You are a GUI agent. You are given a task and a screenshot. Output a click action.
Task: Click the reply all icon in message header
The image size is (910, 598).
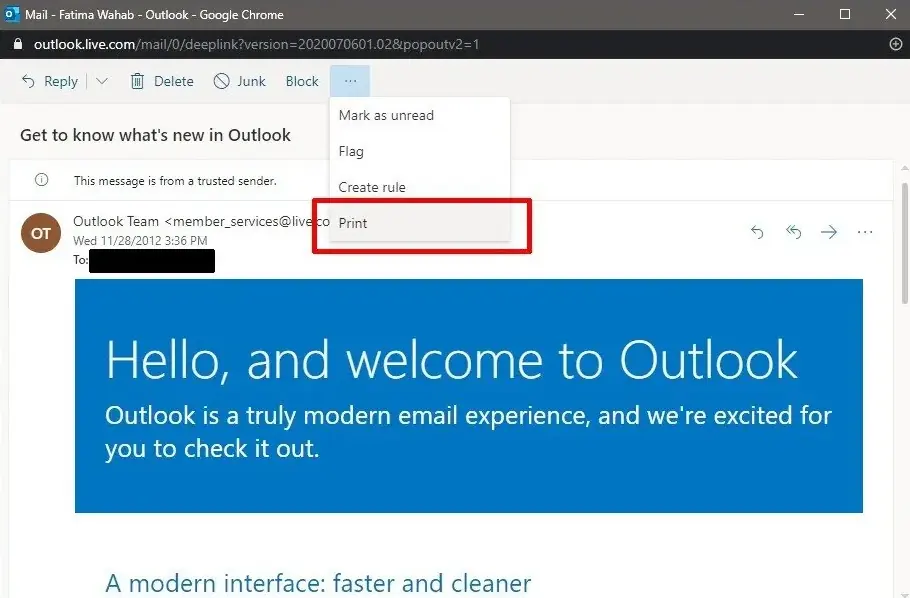793,232
